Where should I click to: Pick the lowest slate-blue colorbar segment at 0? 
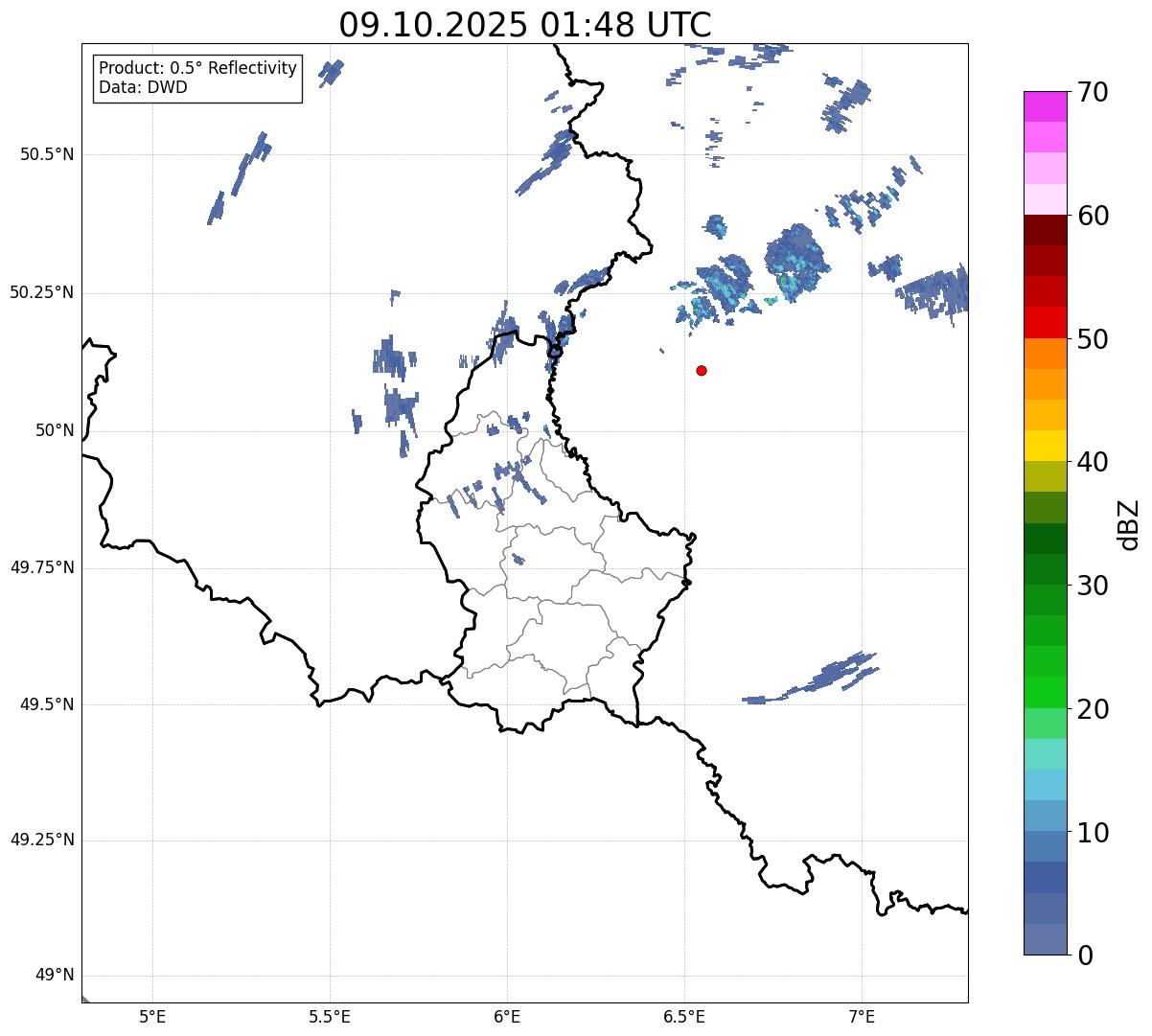pyautogui.click(x=1046, y=939)
